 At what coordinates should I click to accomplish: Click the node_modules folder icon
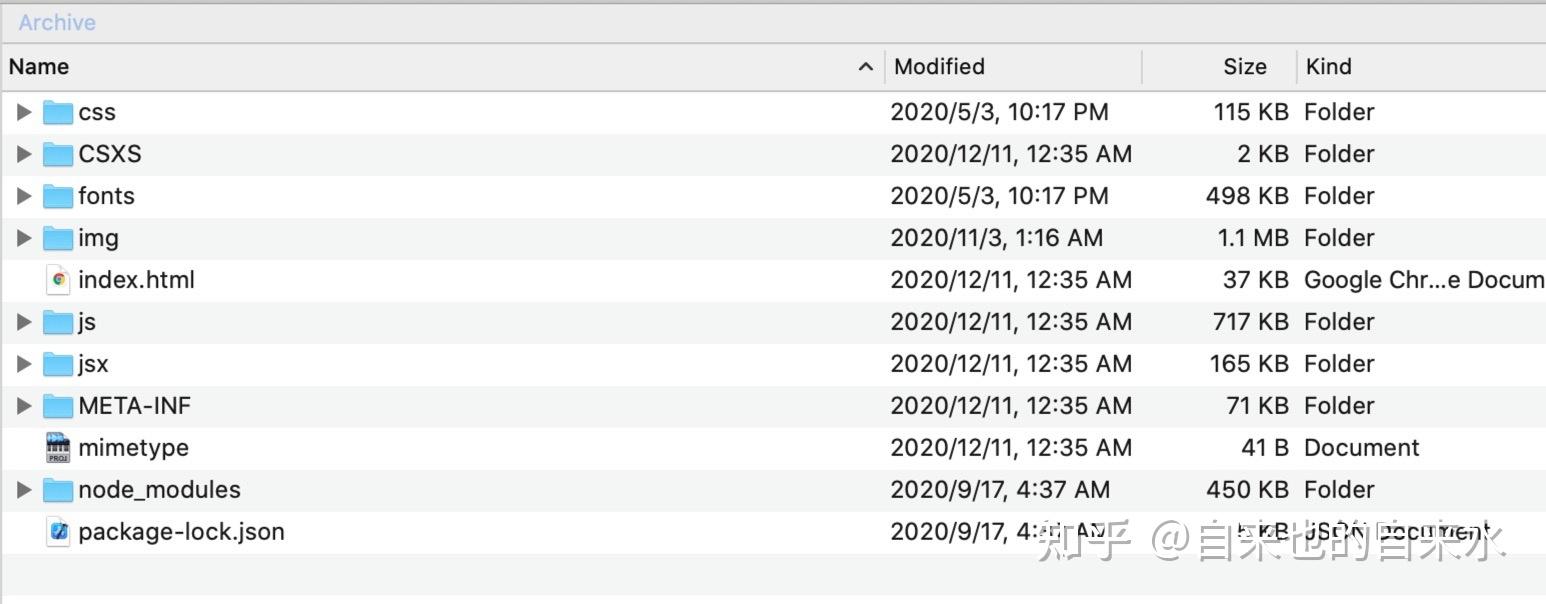click(x=58, y=490)
